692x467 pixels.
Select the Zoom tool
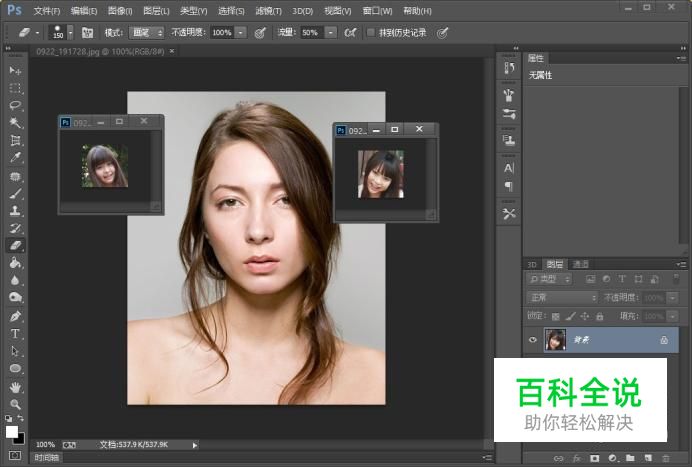coord(15,404)
